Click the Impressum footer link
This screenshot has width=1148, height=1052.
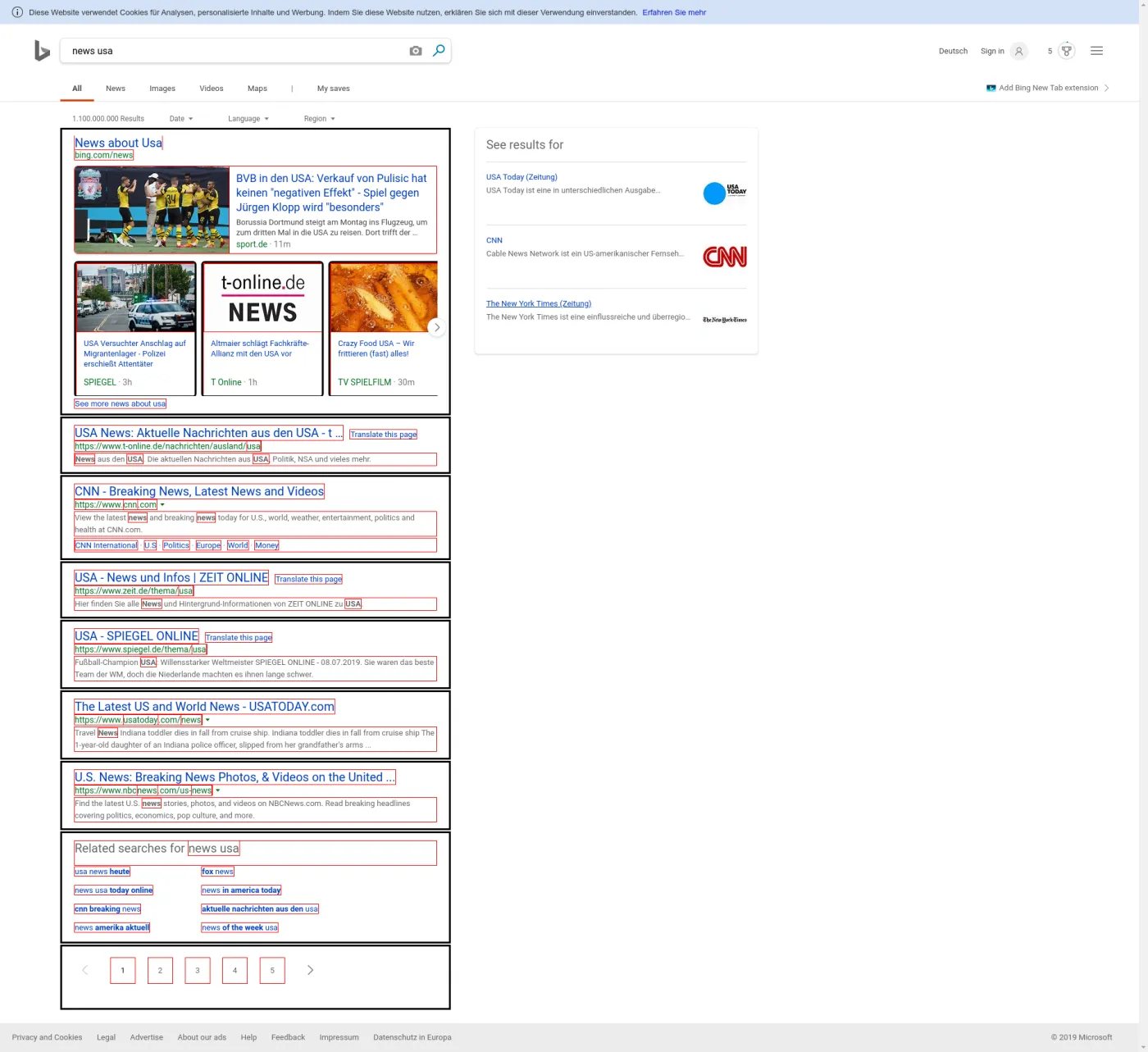coord(339,1037)
